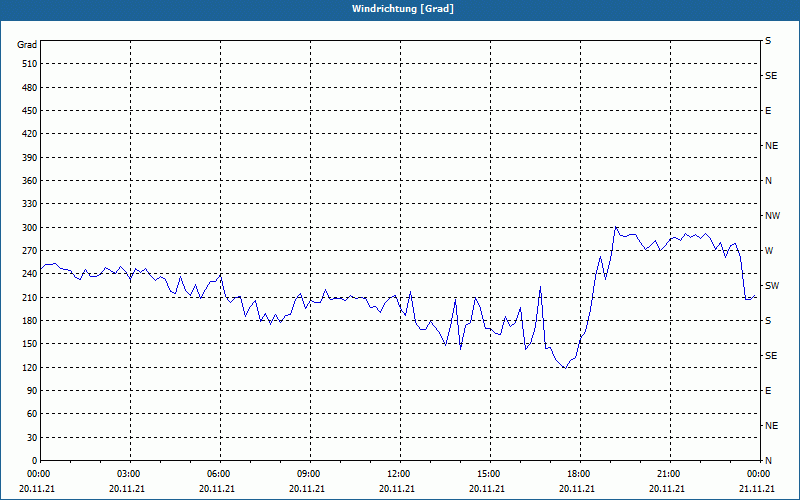This screenshot has height=500, width=800.
Task: Select the N compass label aligned with 360
Action: [x=768, y=181]
